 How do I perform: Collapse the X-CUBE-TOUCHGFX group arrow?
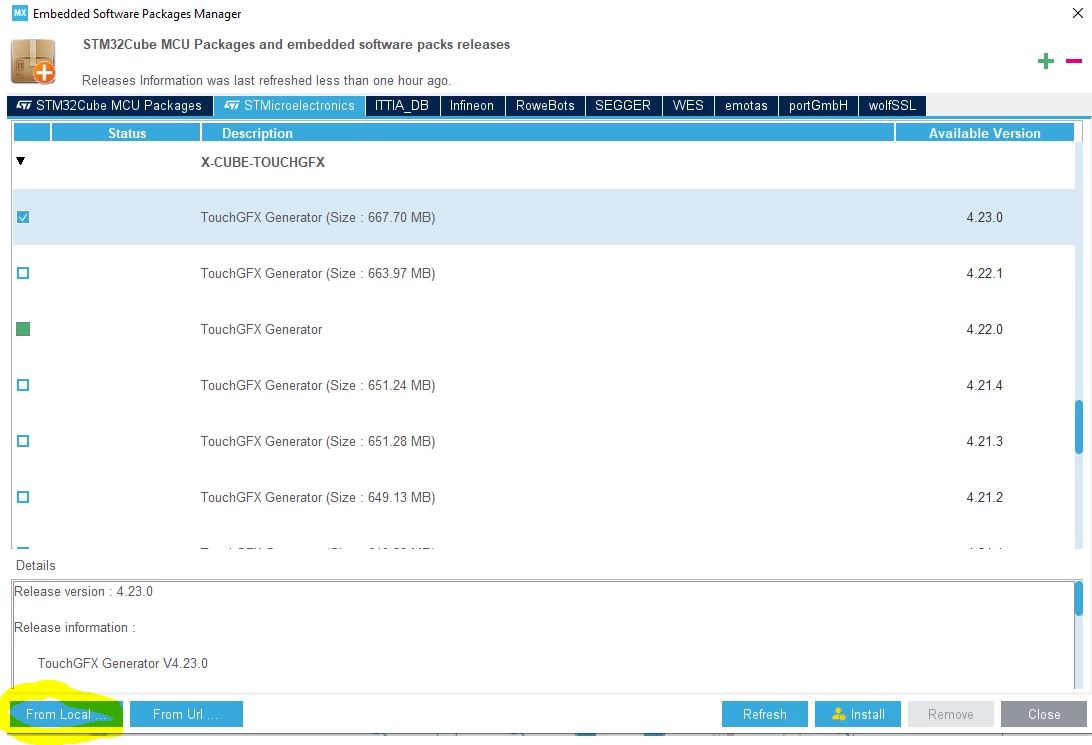[x=21, y=161]
